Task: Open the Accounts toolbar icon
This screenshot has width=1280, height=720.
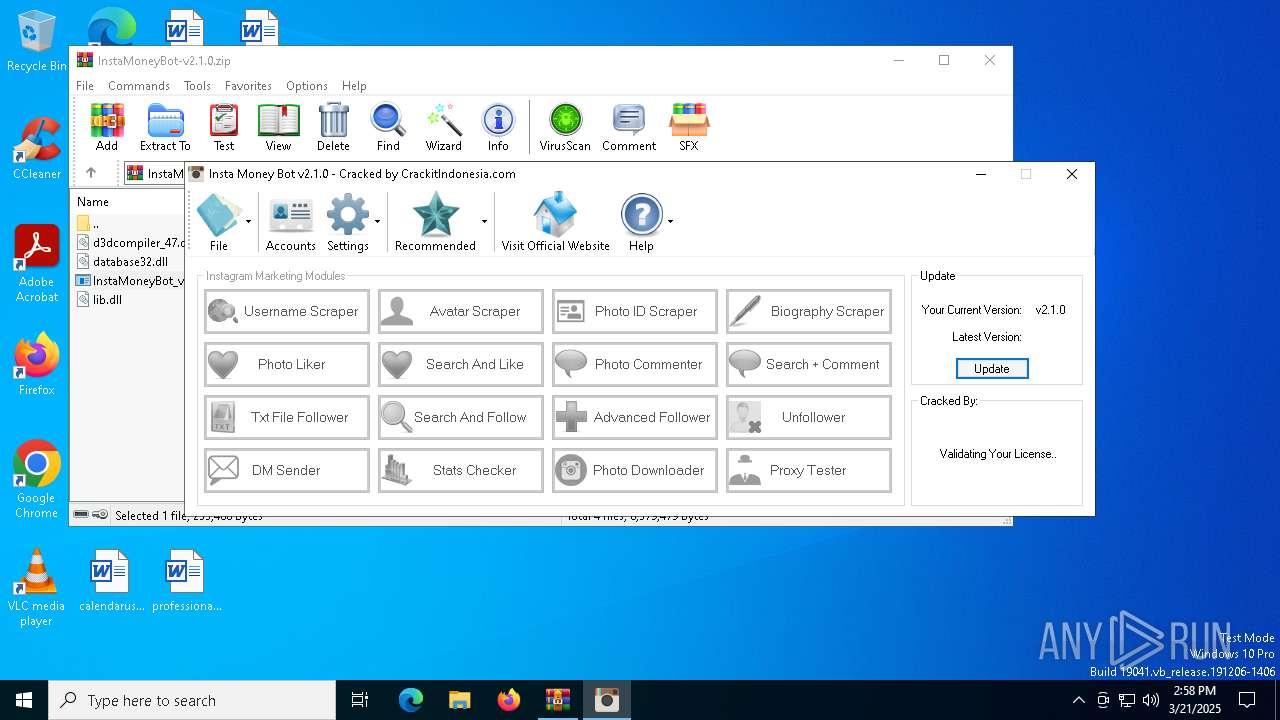Action: 291,222
